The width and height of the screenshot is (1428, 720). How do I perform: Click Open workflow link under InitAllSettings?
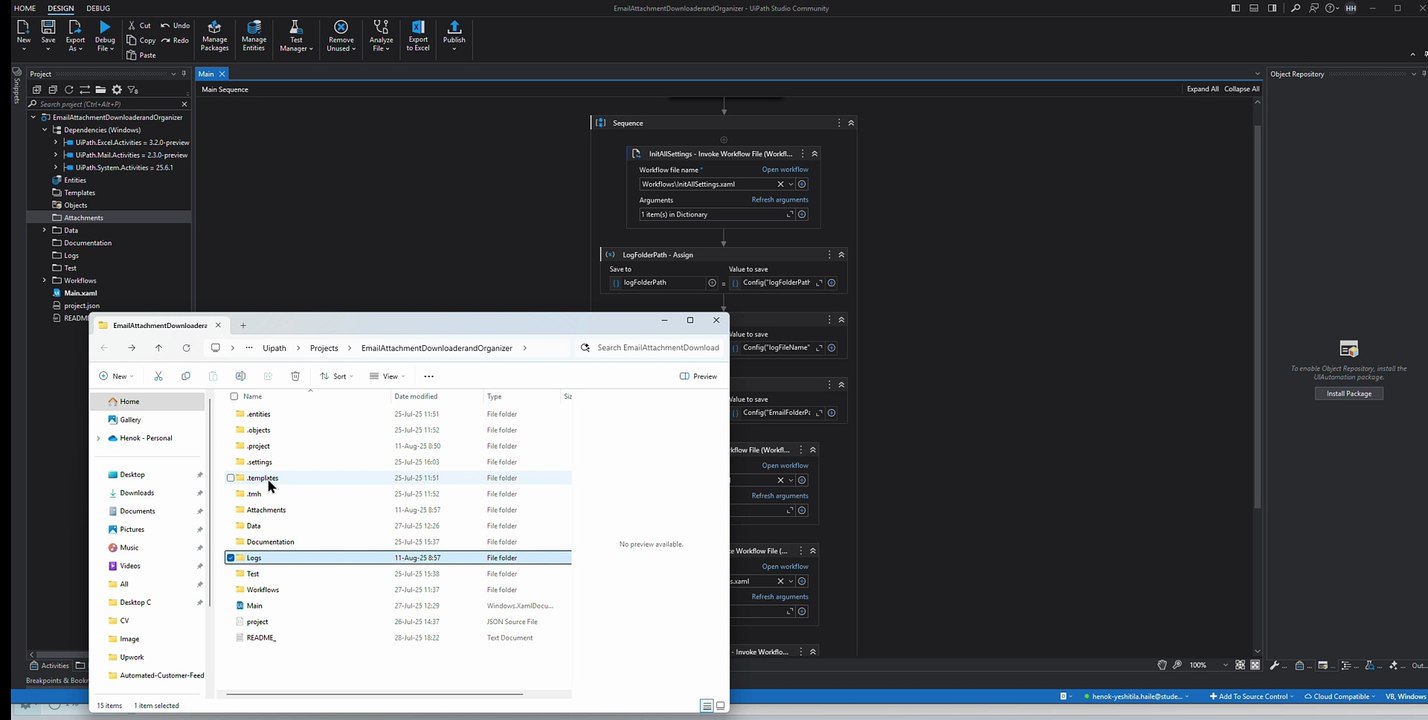[x=785, y=170]
